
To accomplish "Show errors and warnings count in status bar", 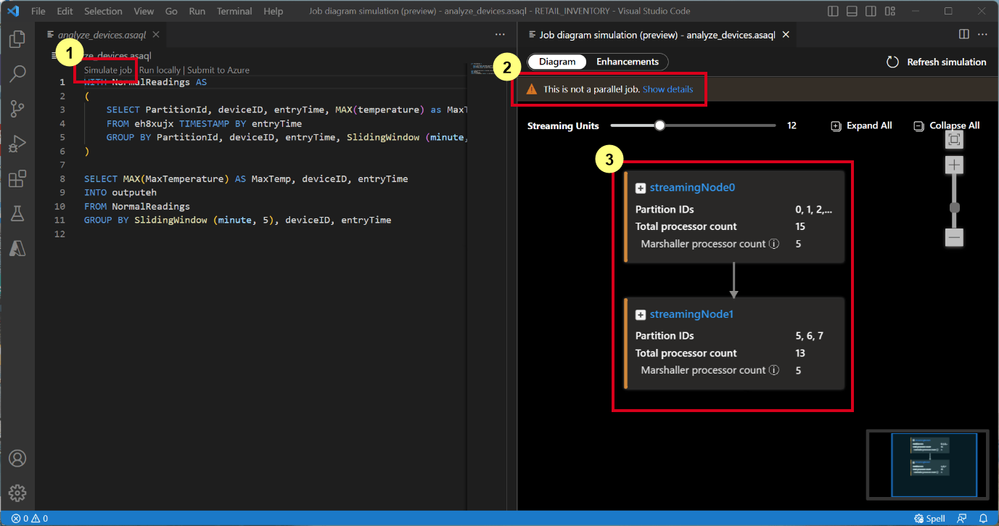I will point(29,518).
